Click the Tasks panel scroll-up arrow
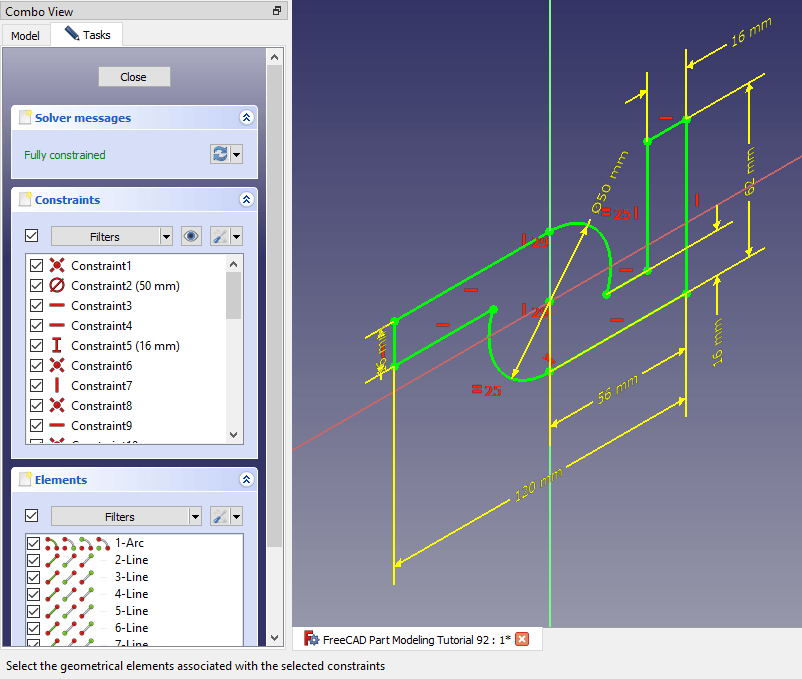This screenshot has height=679, width=802. click(x=275, y=57)
